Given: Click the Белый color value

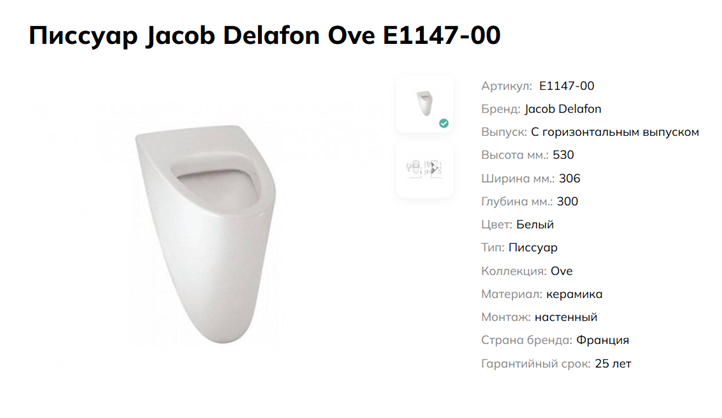Looking at the screenshot, I should (x=535, y=225).
